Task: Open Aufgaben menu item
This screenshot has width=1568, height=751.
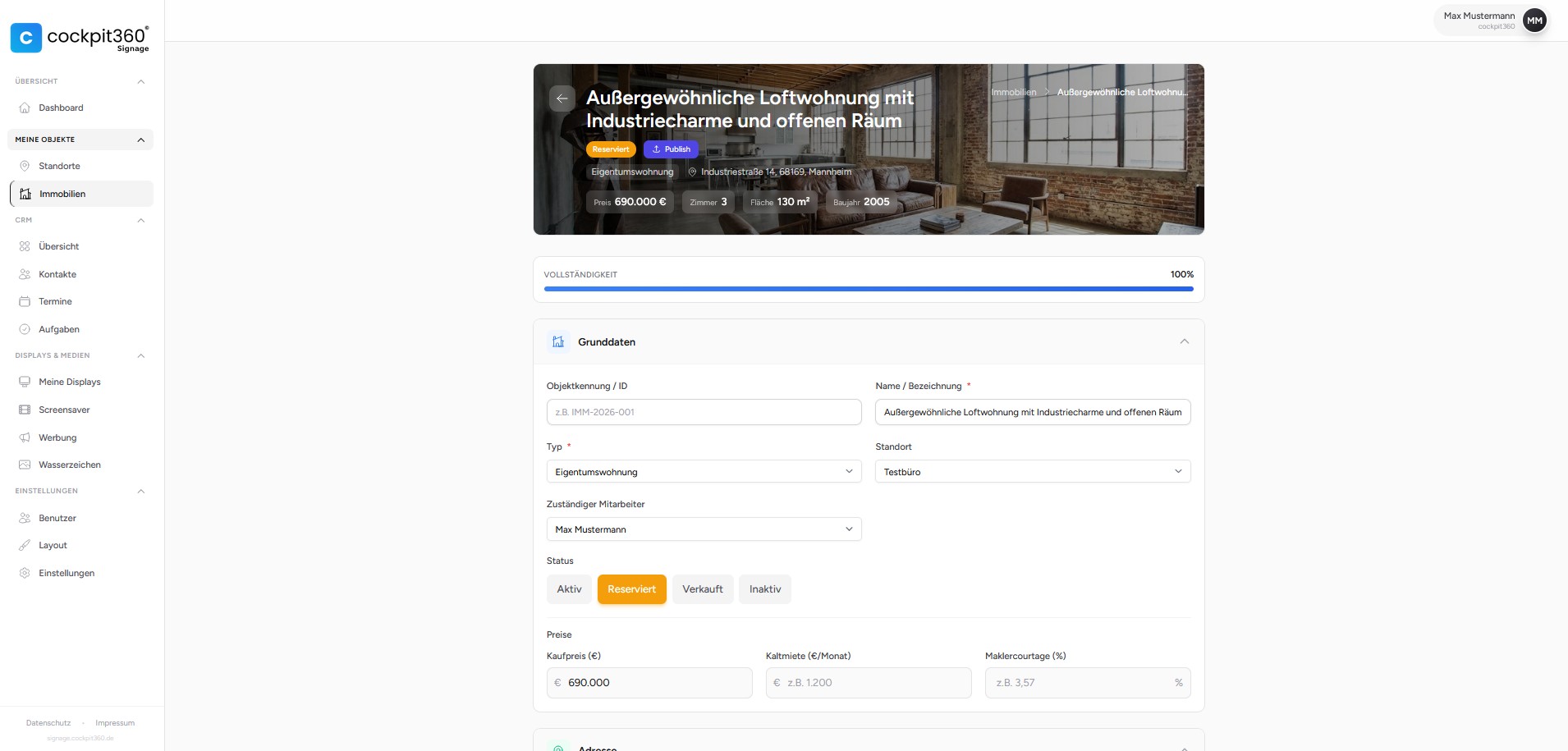Action: tap(81, 329)
